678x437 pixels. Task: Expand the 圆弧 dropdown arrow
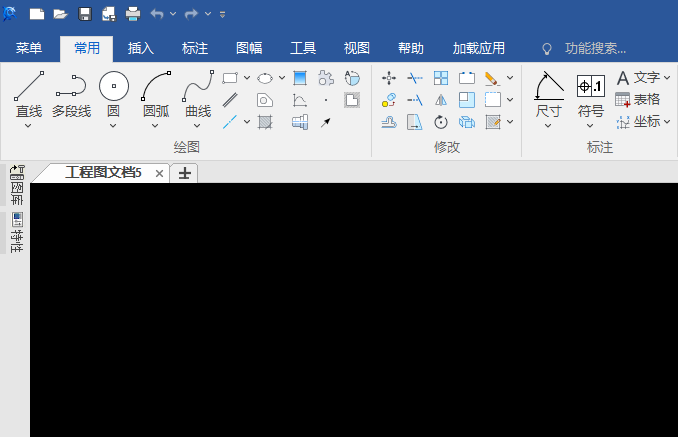point(155,126)
